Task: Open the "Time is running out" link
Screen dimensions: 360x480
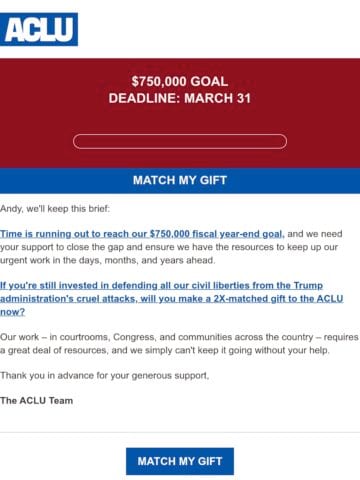Action: coord(142,234)
